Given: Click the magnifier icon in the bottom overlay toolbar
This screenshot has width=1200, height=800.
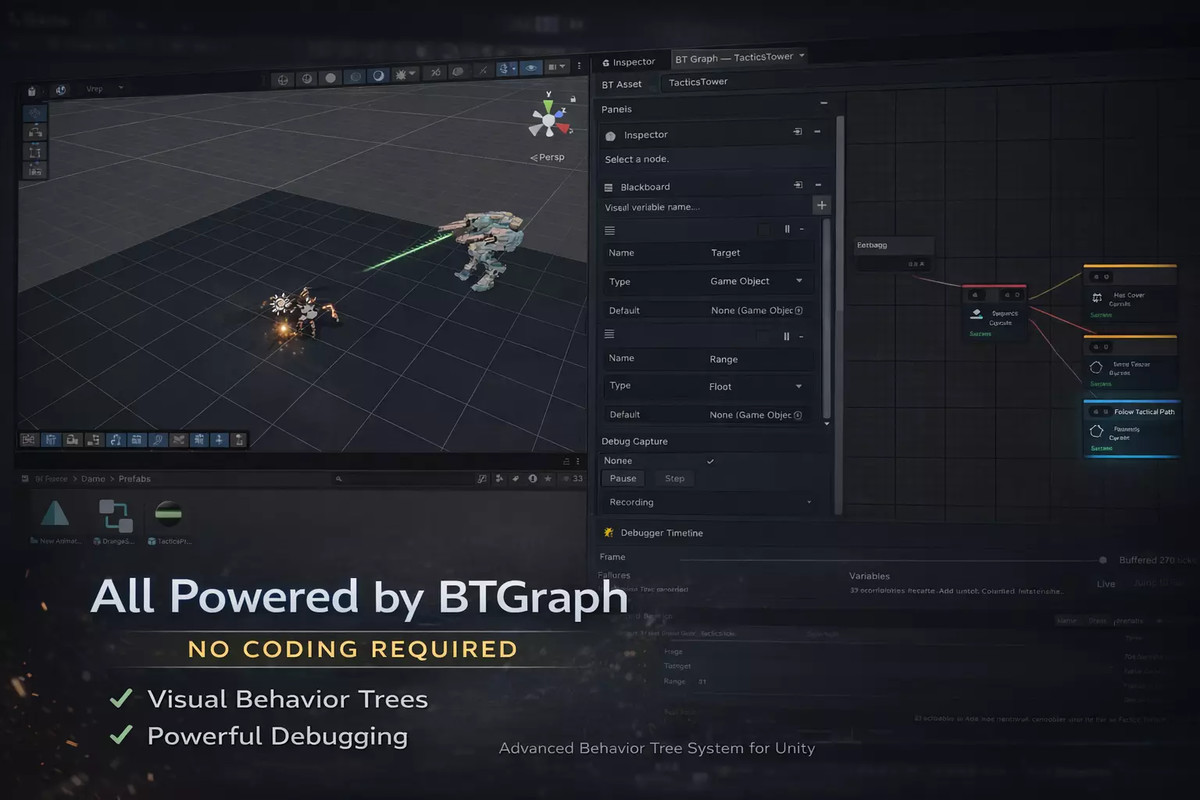Looking at the screenshot, I should click(157, 439).
